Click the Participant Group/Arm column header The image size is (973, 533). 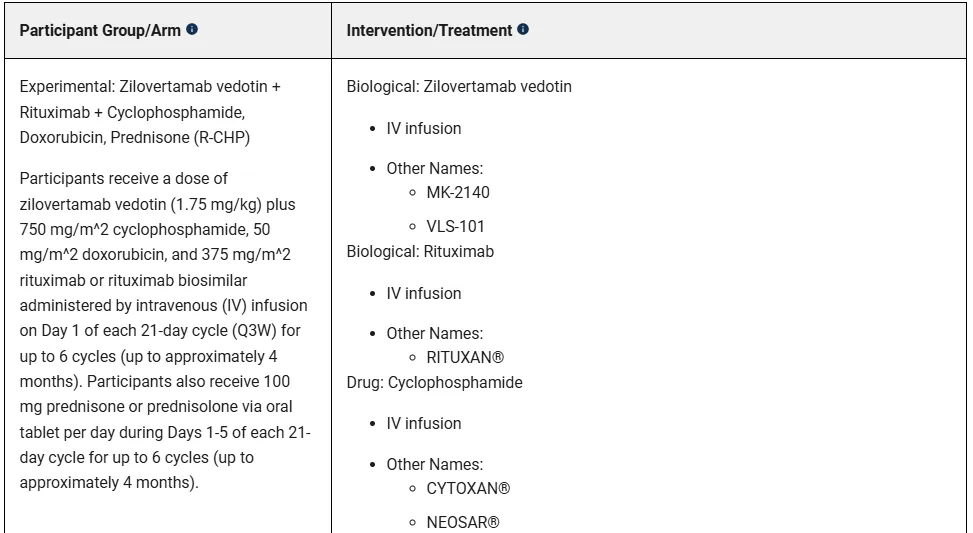[x=100, y=31]
